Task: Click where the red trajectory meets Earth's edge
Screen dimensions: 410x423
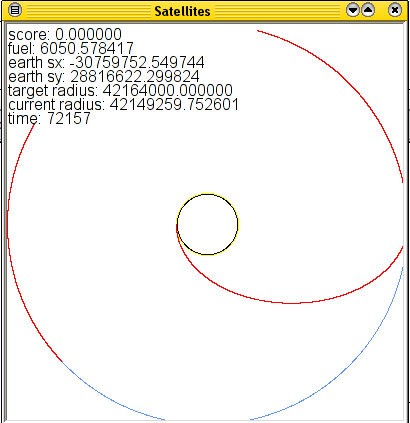Action: (177, 228)
